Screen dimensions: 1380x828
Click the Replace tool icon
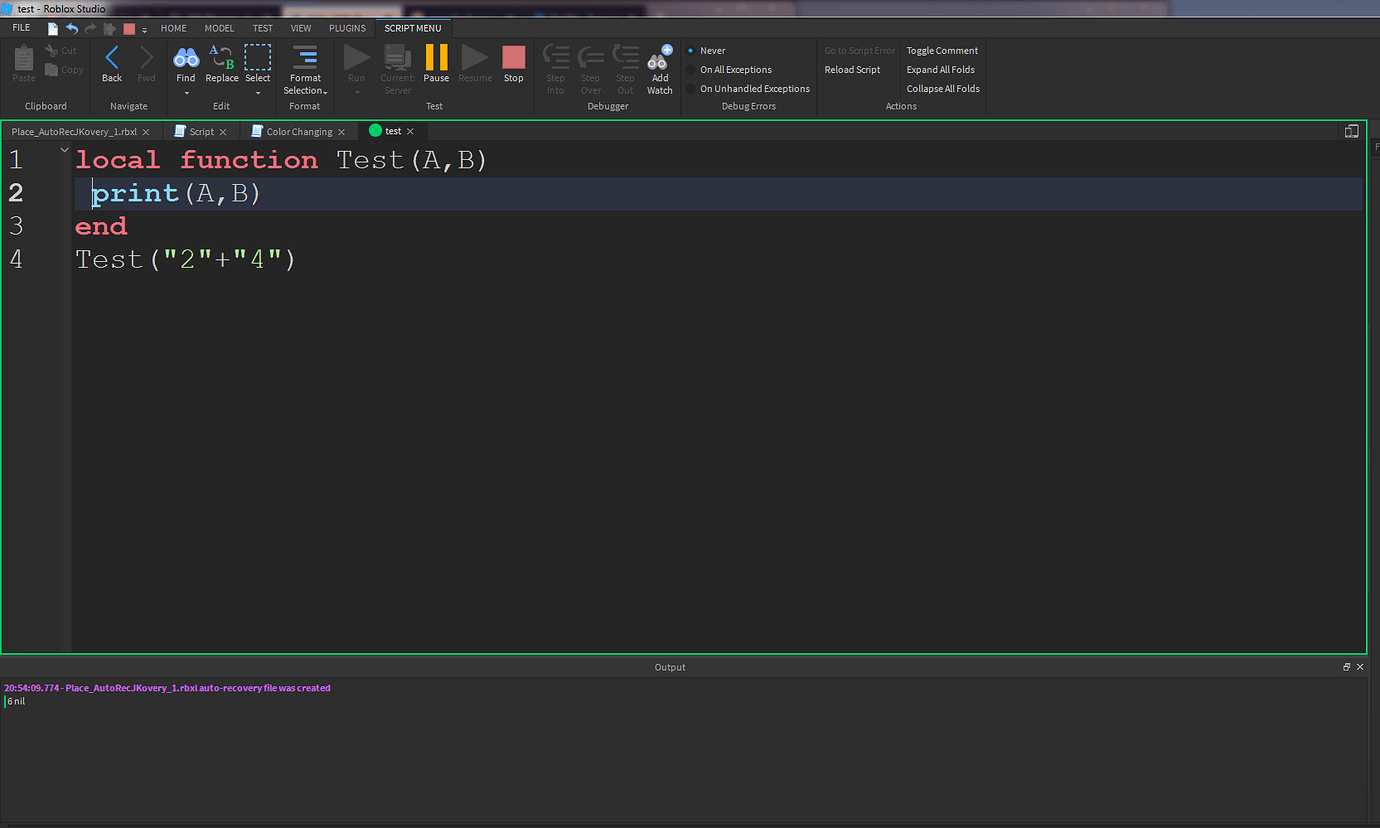coord(222,58)
